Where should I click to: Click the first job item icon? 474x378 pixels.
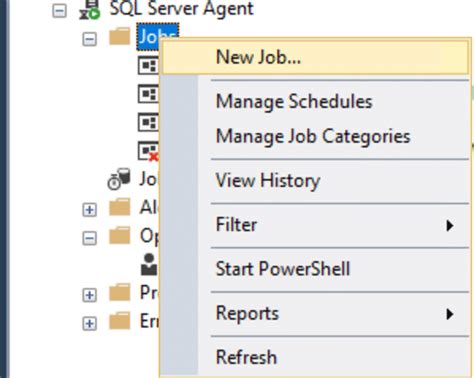coord(149,66)
